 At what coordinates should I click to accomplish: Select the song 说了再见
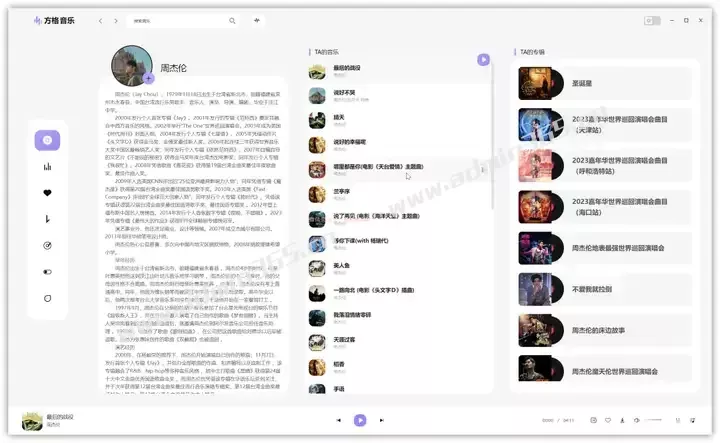(x=399, y=219)
